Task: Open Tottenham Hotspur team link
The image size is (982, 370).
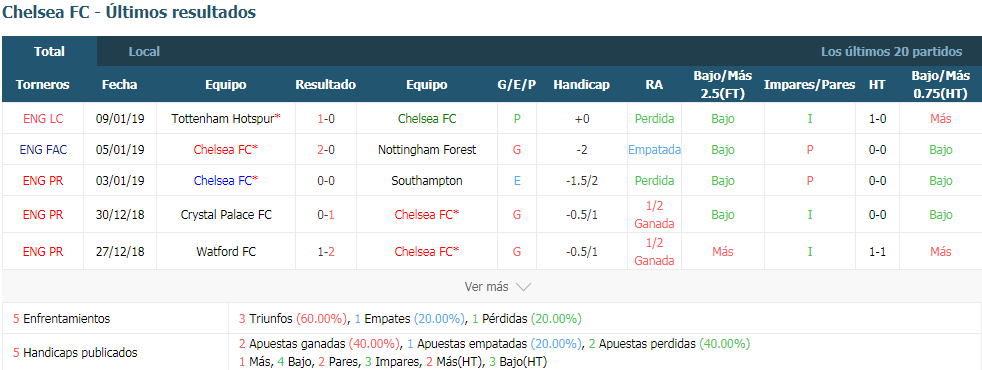Action: tap(225, 118)
